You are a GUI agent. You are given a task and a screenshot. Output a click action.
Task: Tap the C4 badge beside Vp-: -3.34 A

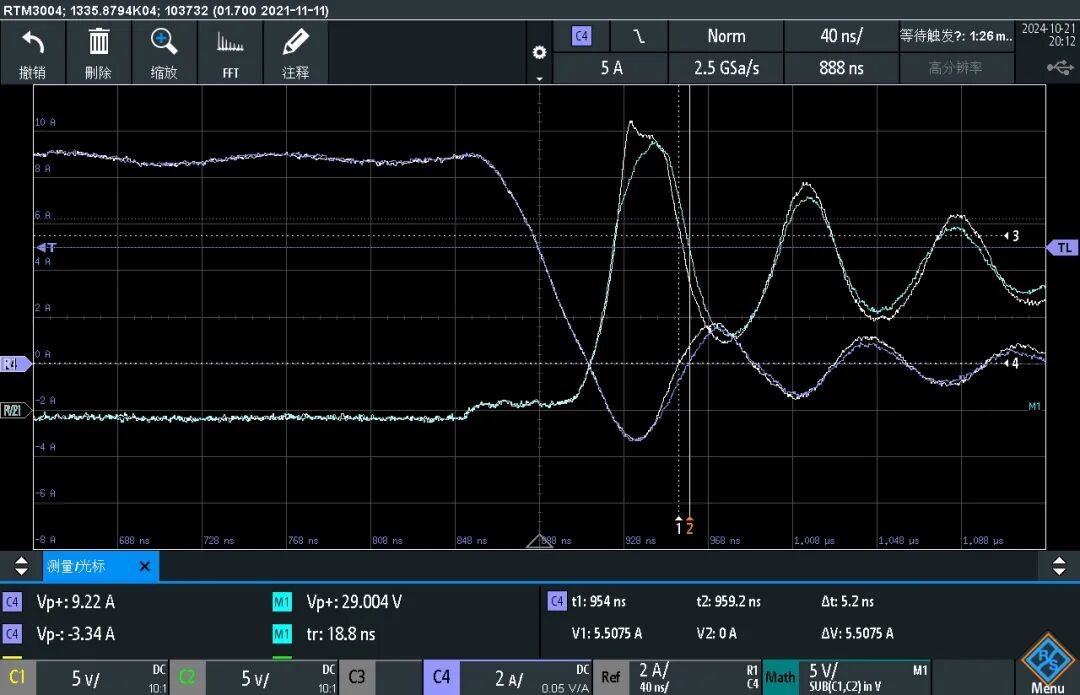coord(12,634)
